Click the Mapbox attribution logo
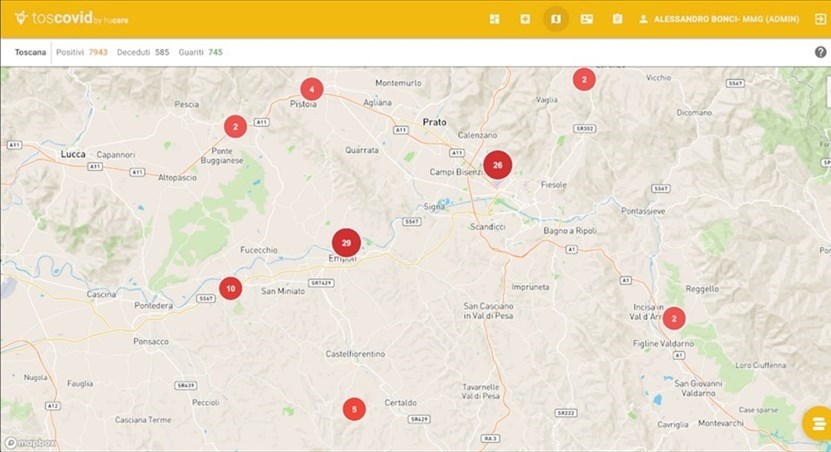831x452 pixels. (30, 442)
